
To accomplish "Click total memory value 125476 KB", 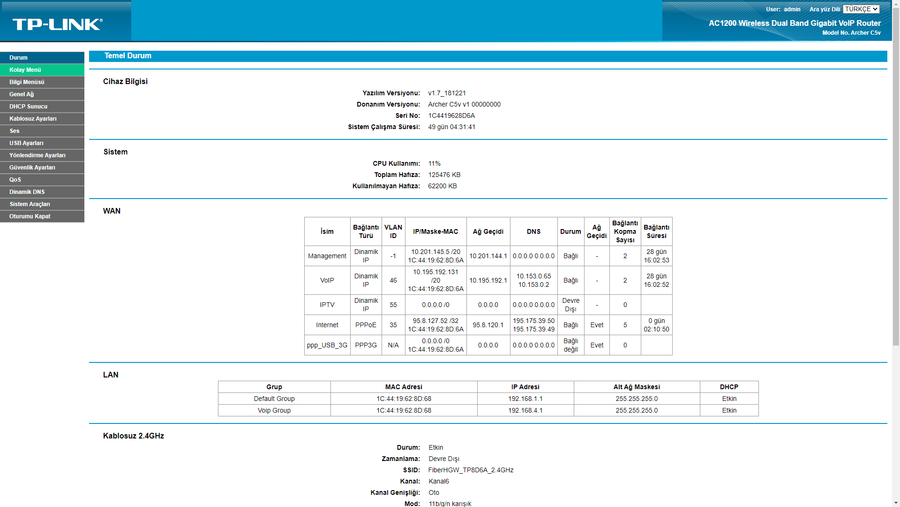I will (x=444, y=175).
